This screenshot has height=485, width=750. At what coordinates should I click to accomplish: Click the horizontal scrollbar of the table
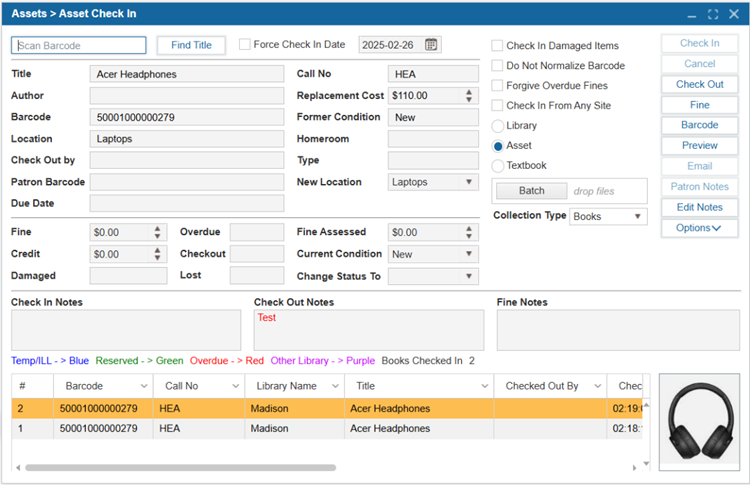(181, 468)
